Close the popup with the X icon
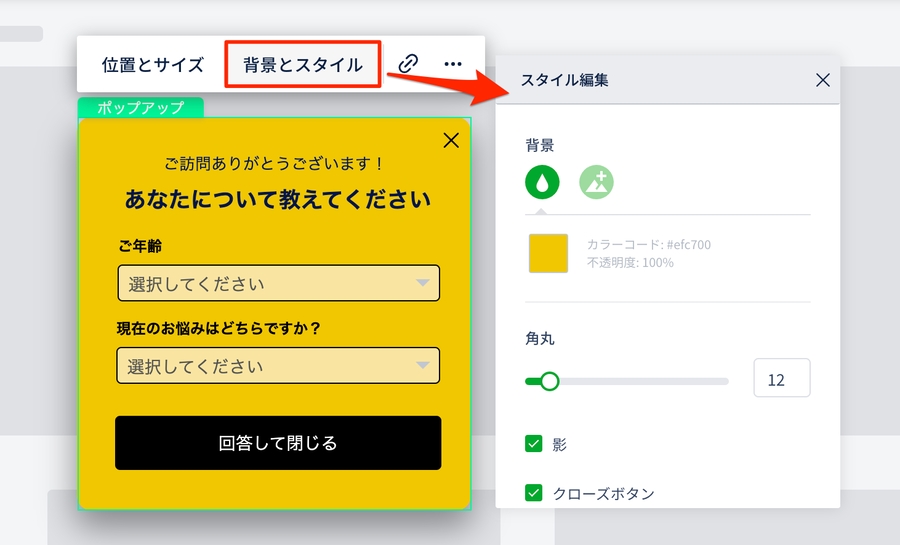The width and height of the screenshot is (900, 545). [451, 140]
